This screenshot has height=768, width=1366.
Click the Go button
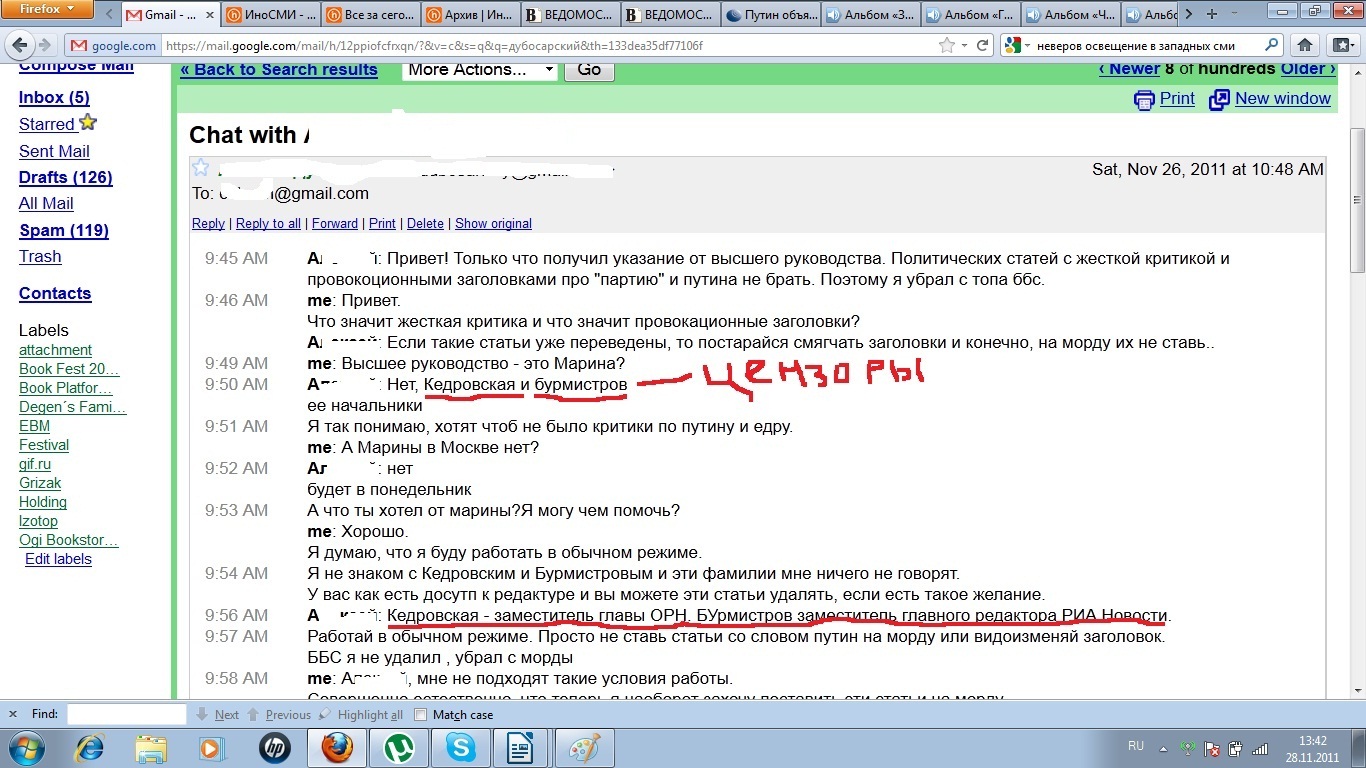coord(589,70)
